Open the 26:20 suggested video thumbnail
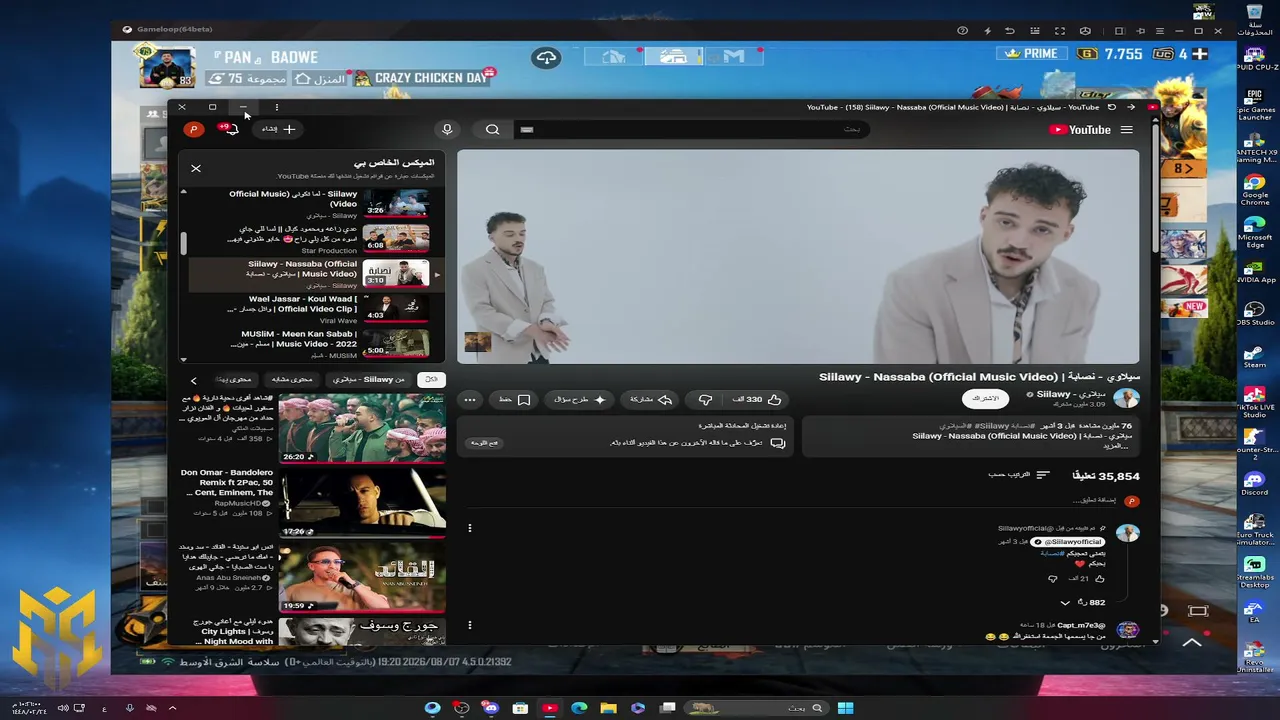1280x720 pixels. click(362, 428)
